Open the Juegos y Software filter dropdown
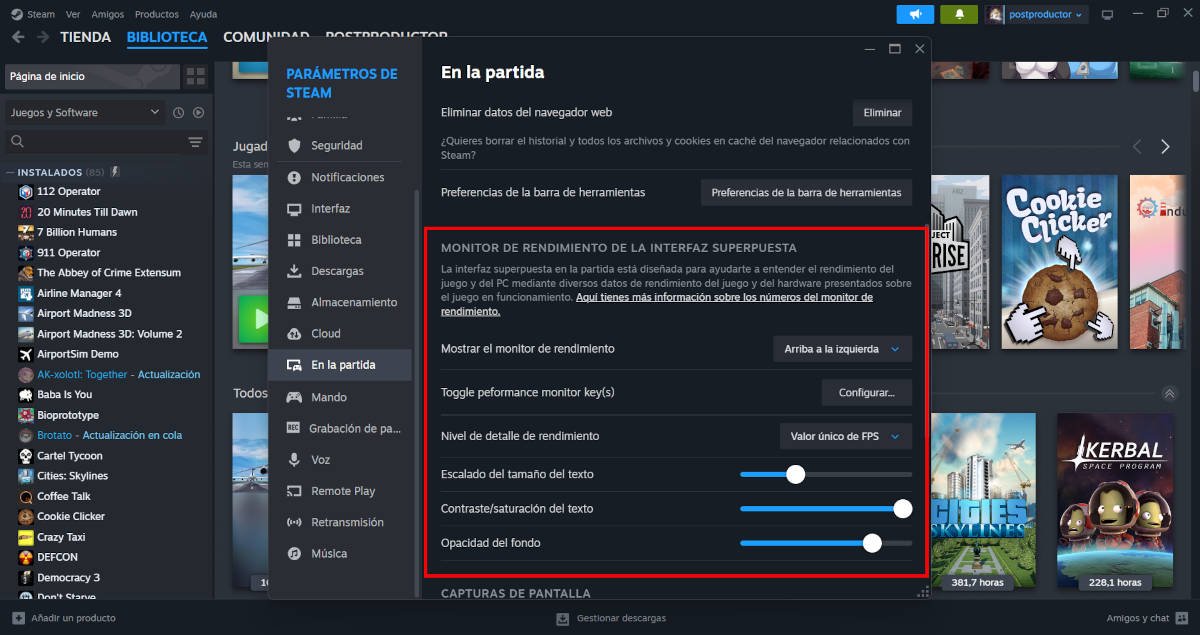1200x635 pixels. click(84, 113)
